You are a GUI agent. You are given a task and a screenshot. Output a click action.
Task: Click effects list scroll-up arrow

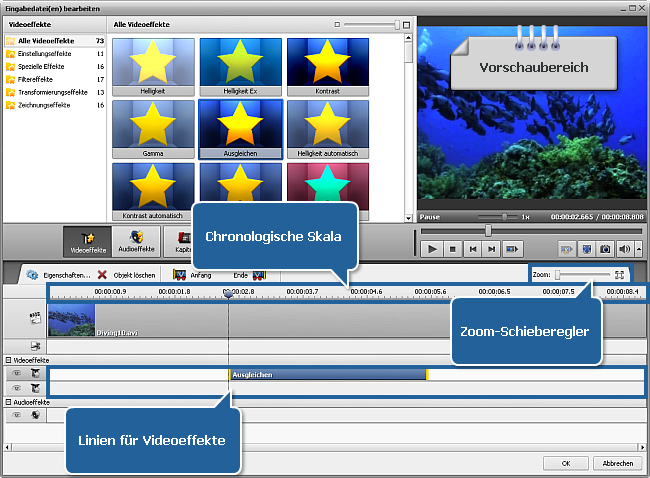point(408,38)
